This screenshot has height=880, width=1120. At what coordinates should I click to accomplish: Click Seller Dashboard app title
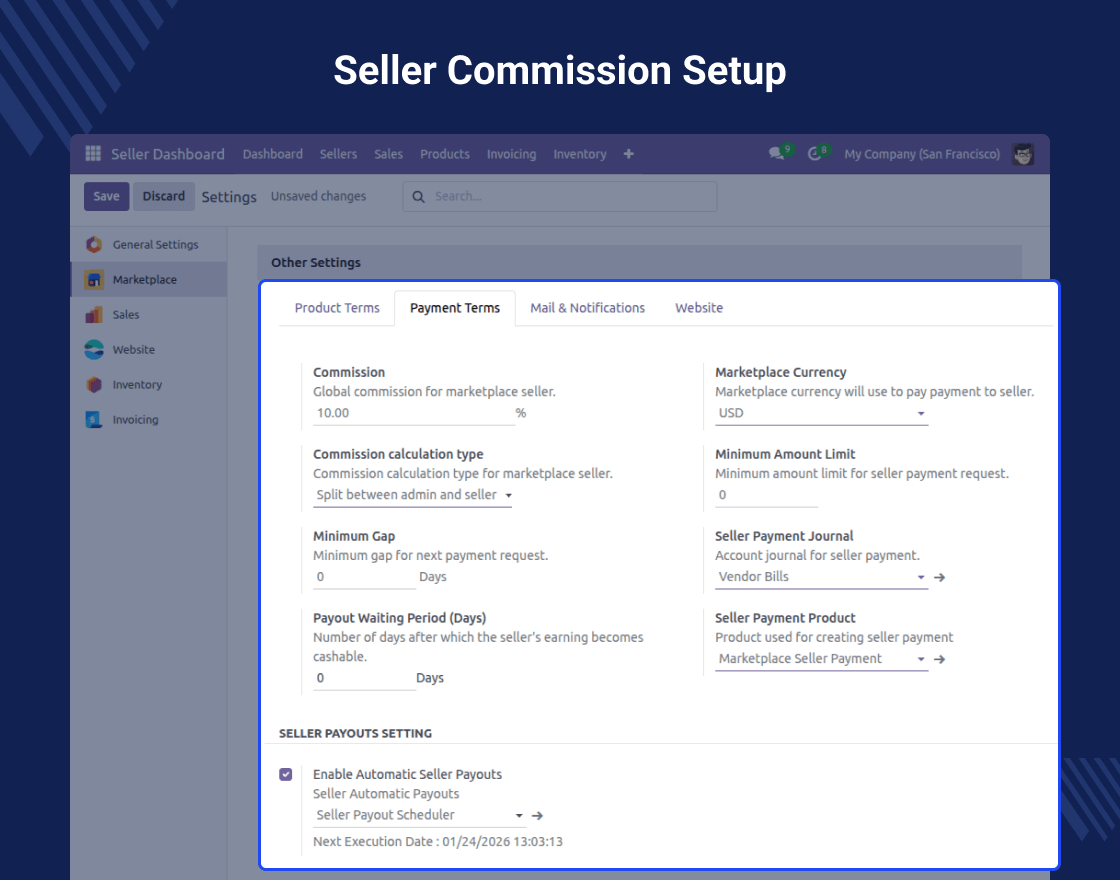[x=168, y=154]
